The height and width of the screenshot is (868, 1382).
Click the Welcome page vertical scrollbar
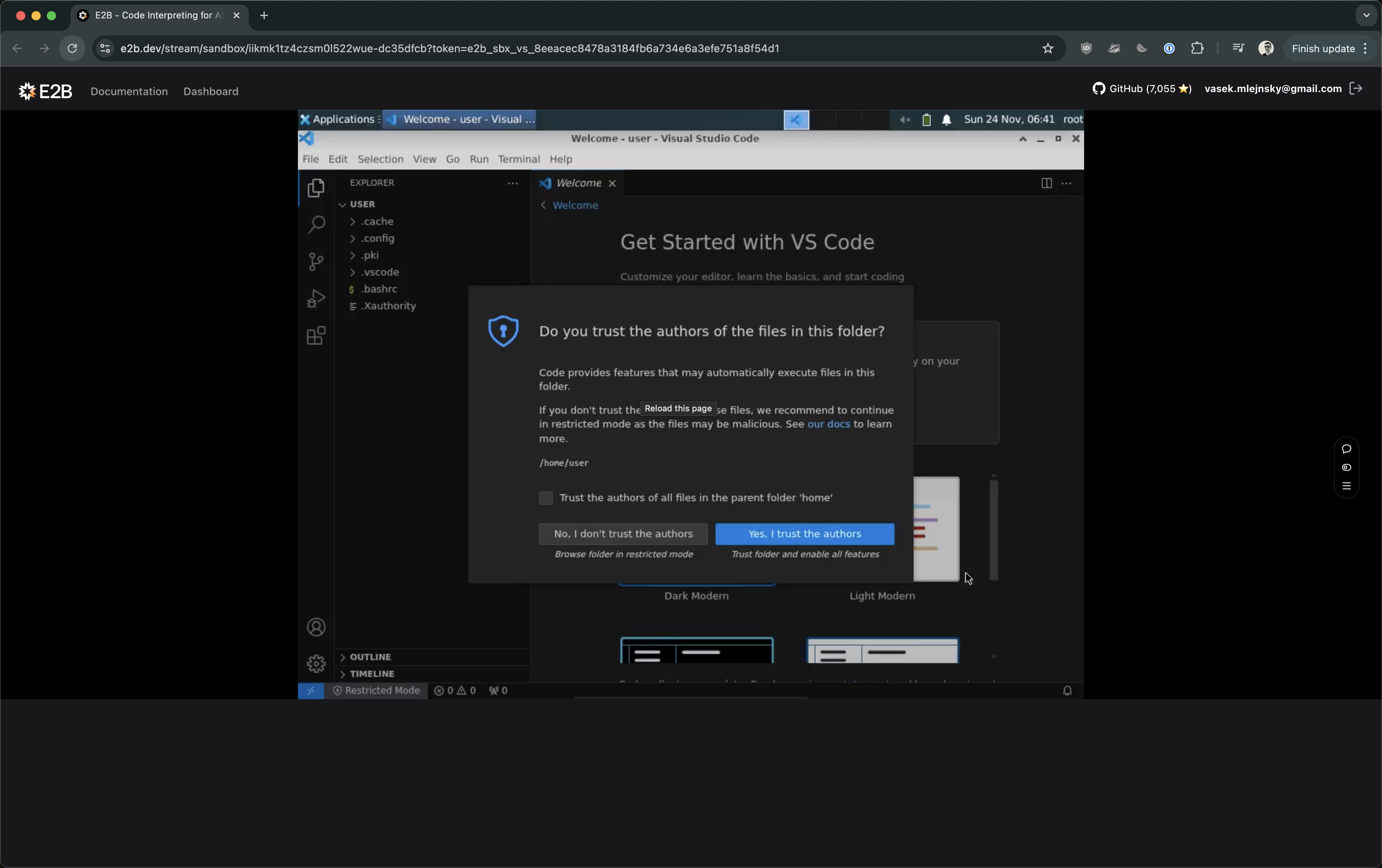click(x=994, y=530)
